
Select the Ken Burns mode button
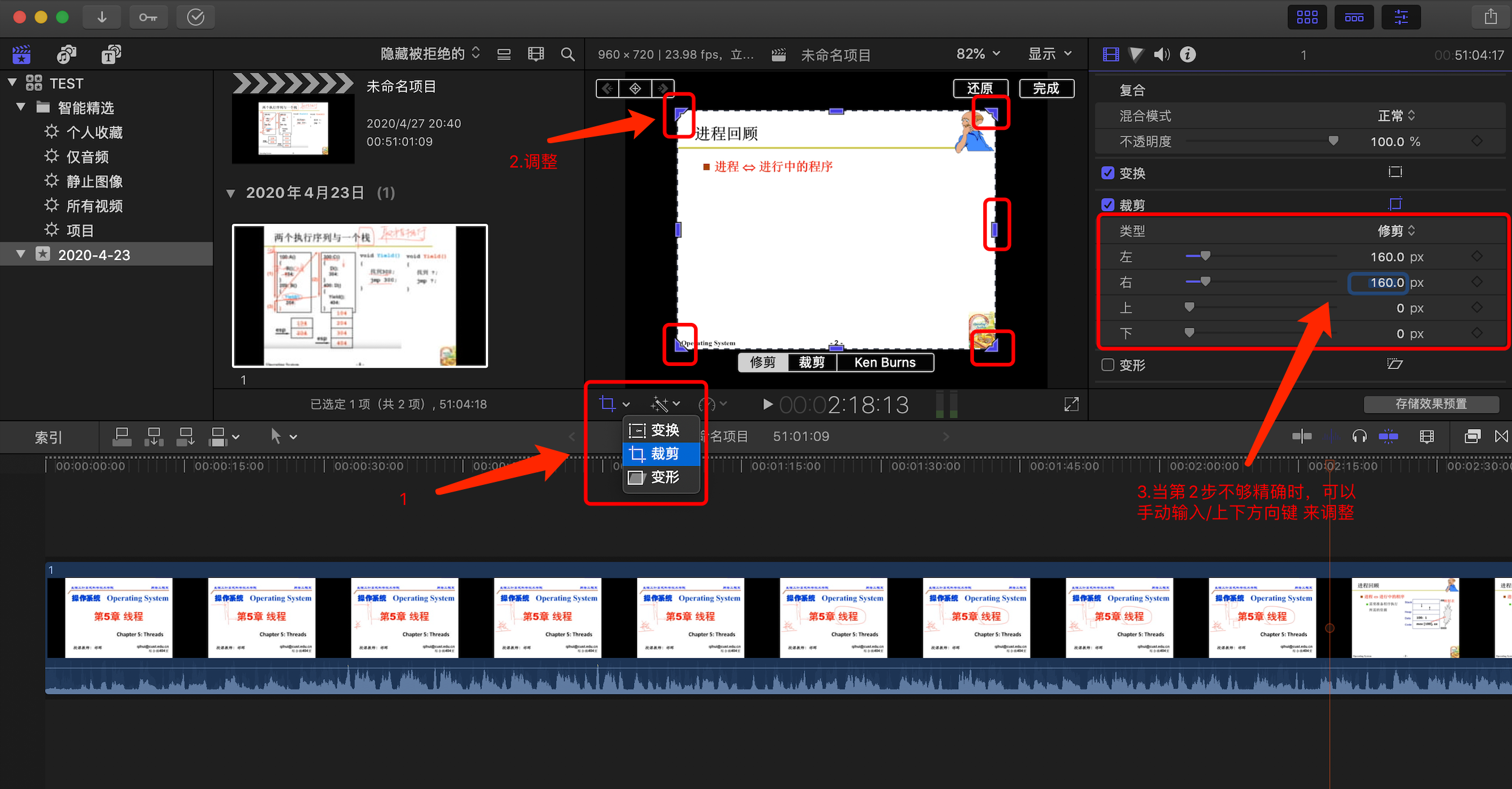coord(885,362)
